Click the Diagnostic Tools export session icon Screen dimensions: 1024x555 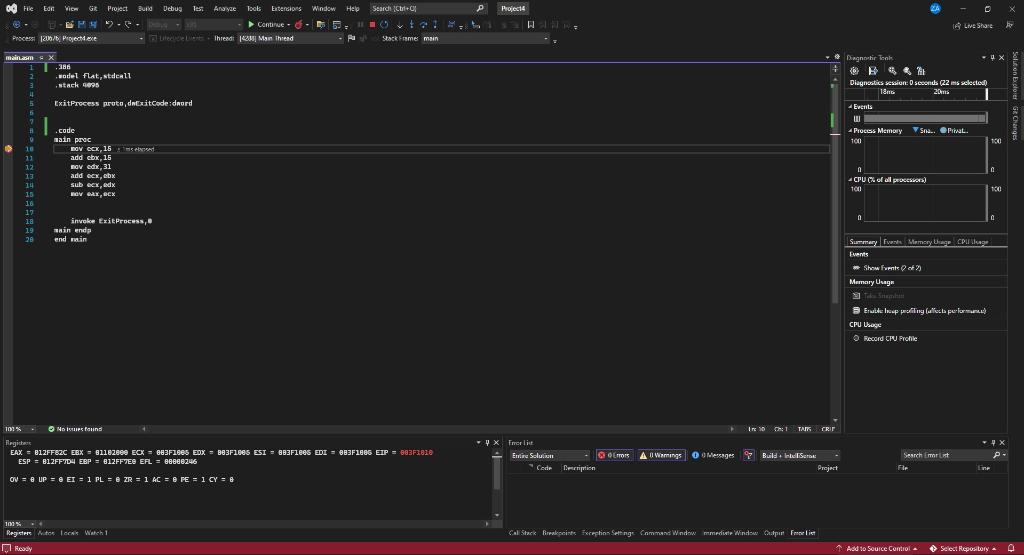click(x=872, y=71)
